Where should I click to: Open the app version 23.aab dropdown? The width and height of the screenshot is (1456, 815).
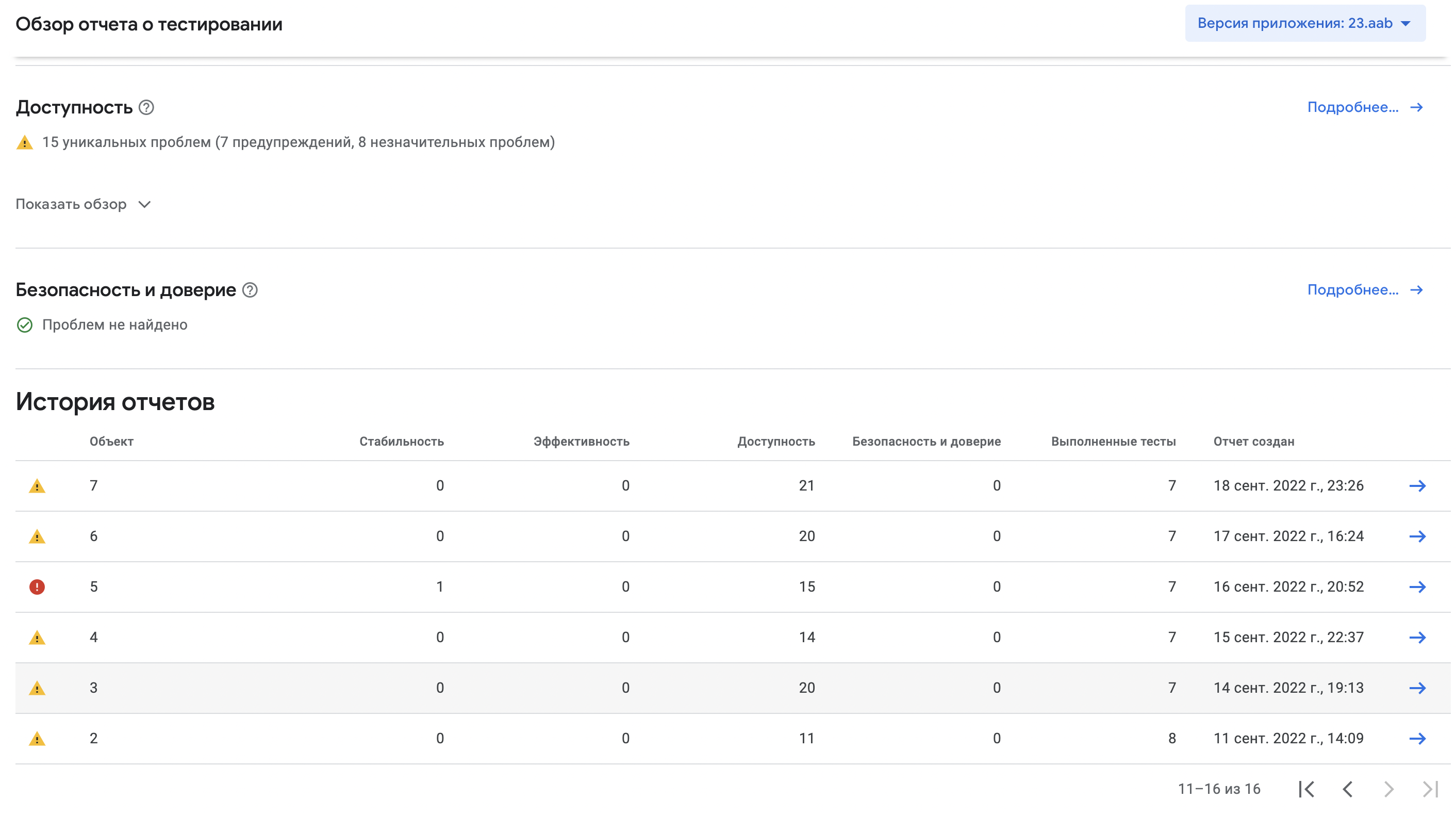(x=1304, y=23)
